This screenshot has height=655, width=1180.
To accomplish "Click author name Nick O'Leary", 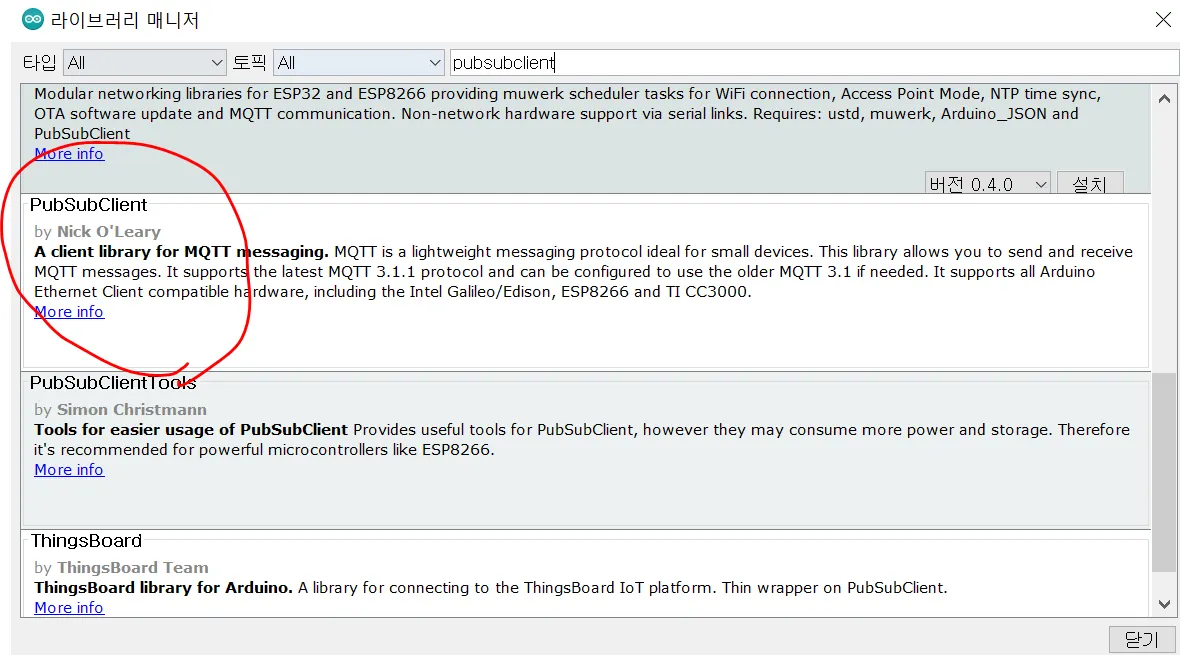I will 109,232.
